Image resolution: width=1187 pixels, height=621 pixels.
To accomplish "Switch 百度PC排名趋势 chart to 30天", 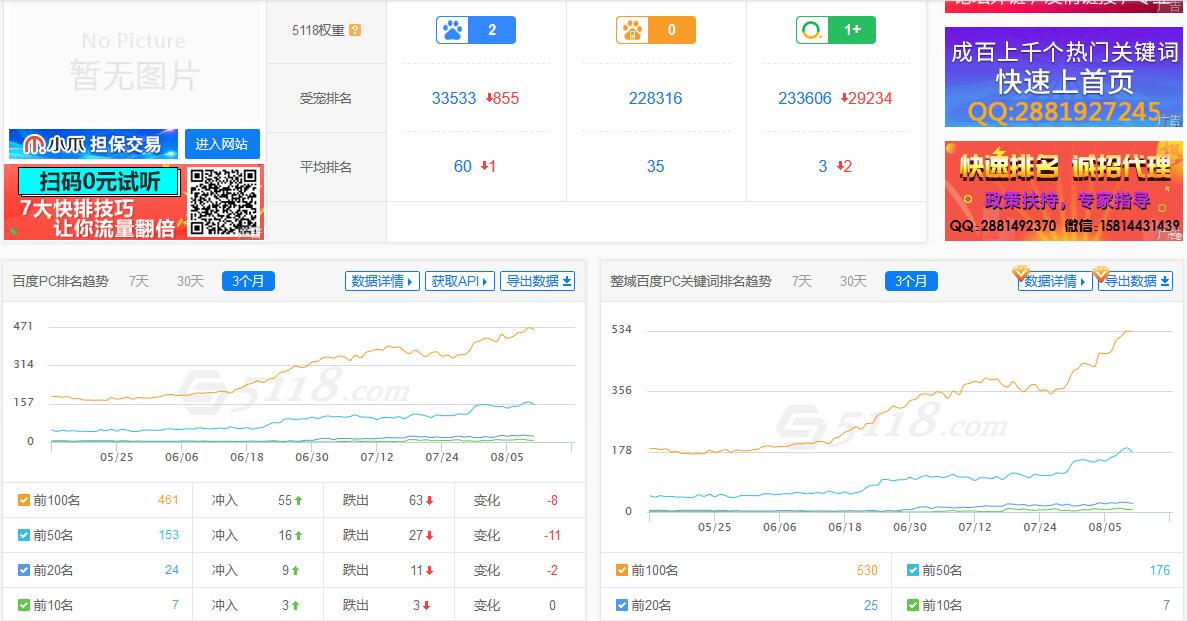I will coord(190,281).
